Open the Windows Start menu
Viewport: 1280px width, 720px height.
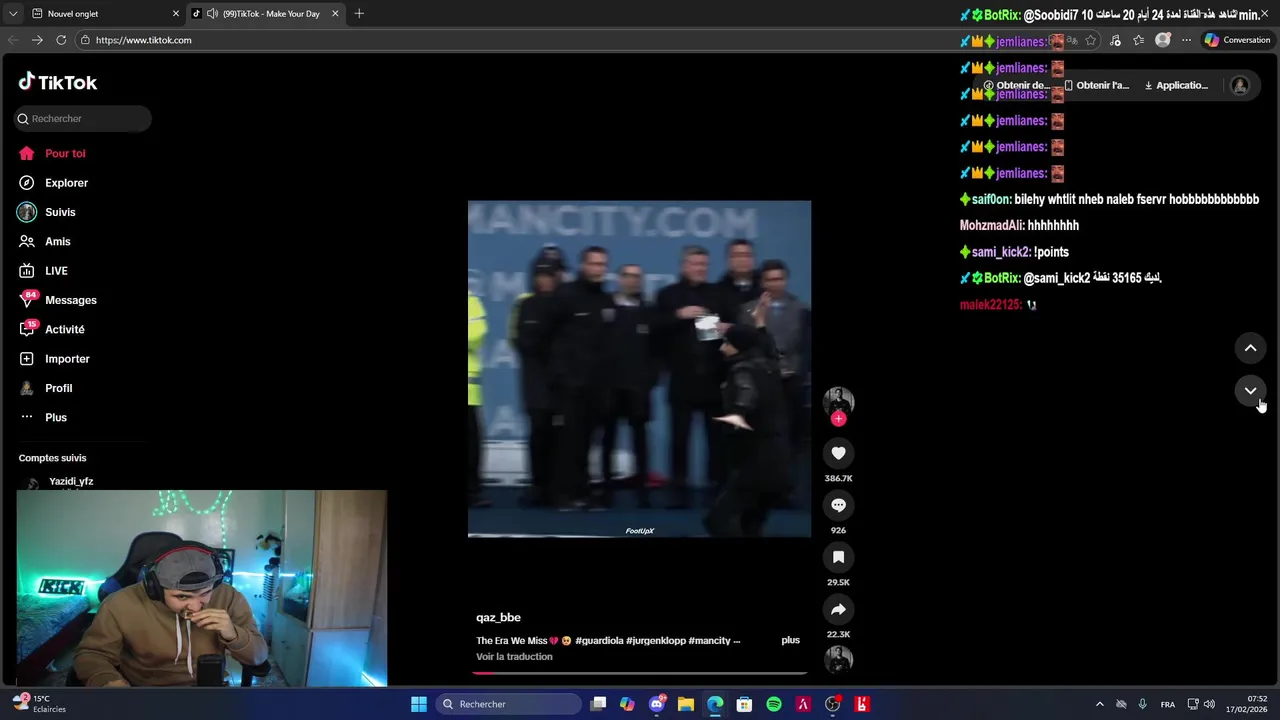click(x=419, y=704)
